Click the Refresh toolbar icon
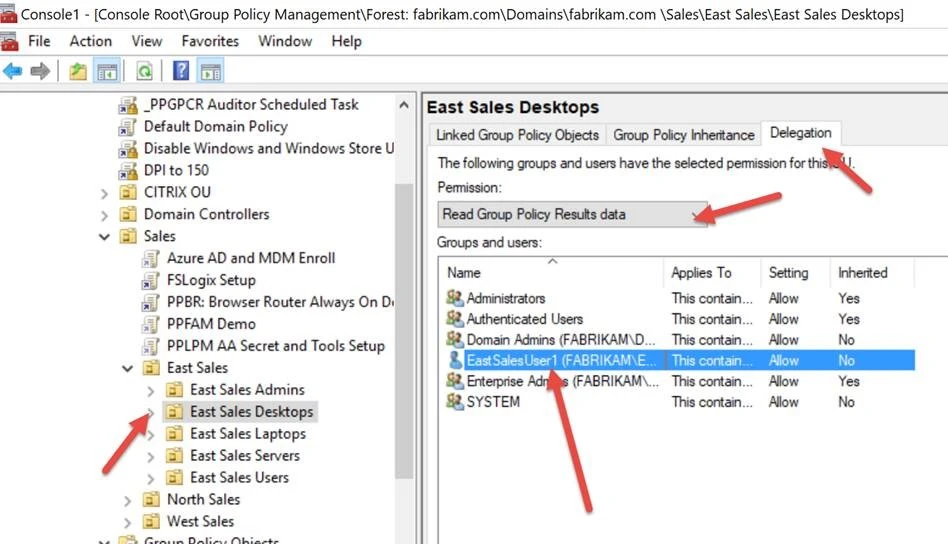Image resolution: width=948 pixels, height=544 pixels. pyautogui.click(x=144, y=71)
